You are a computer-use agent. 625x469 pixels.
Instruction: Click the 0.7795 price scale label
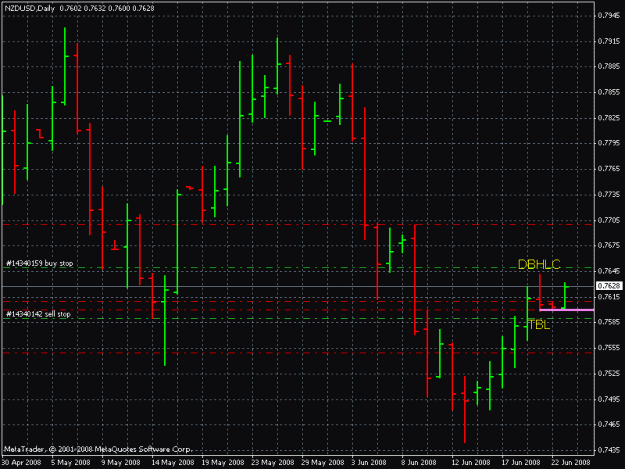[x=609, y=143]
